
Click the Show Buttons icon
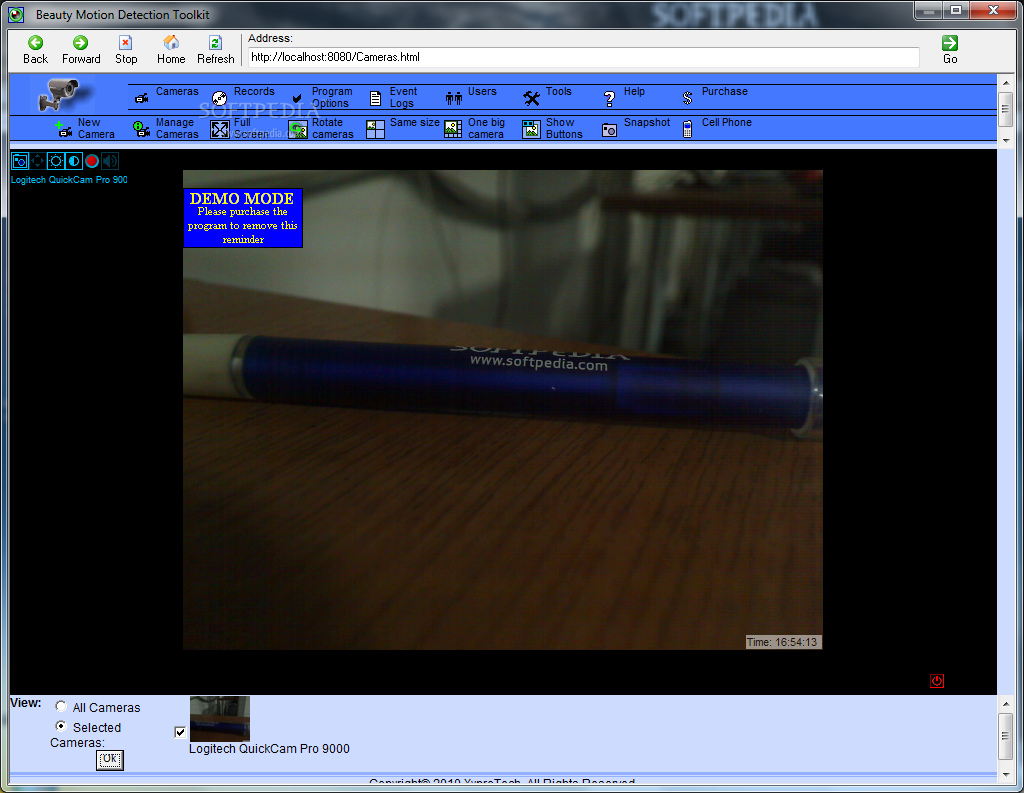(532, 129)
